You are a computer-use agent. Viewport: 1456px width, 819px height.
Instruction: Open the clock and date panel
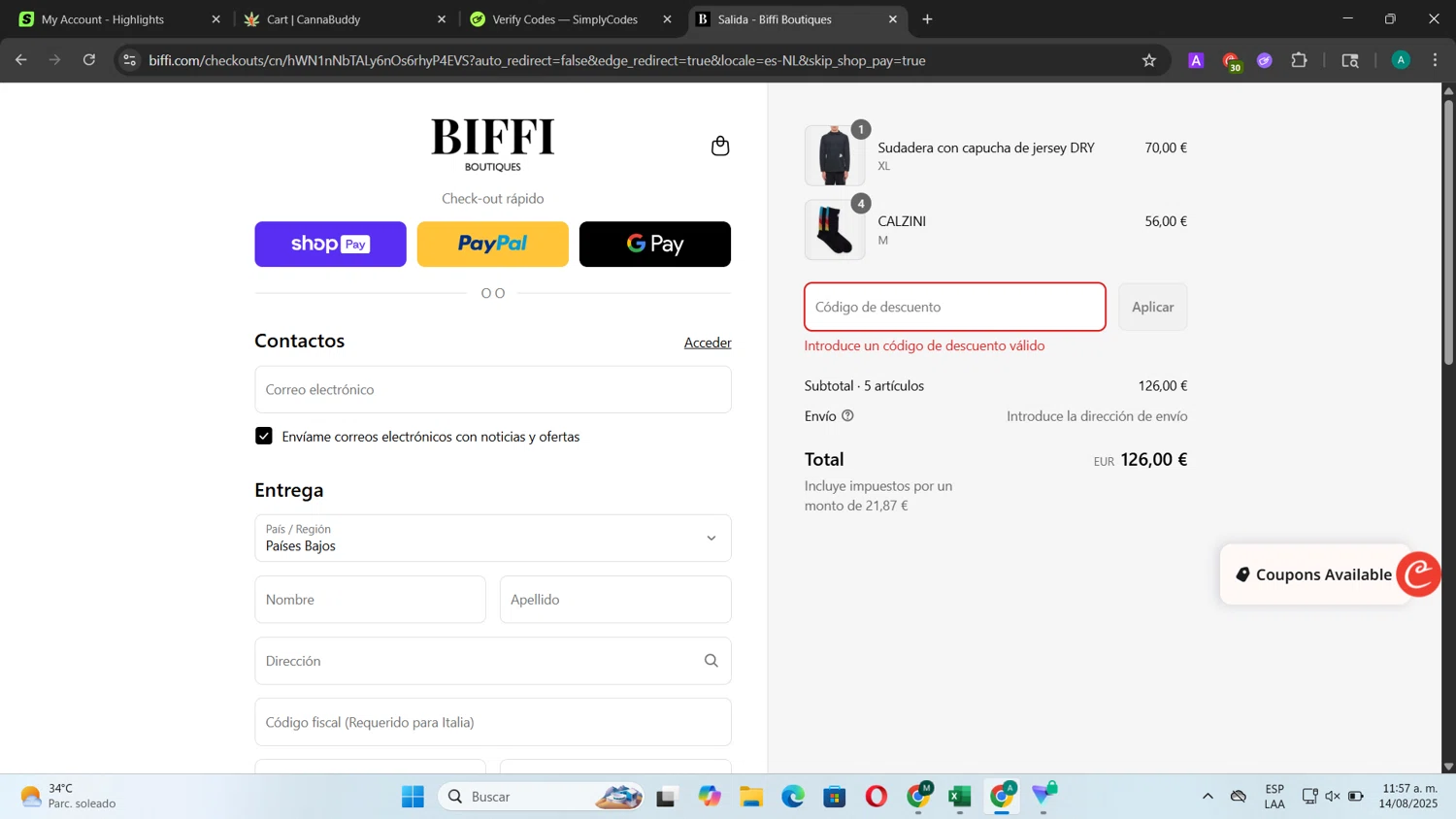tap(1409, 797)
